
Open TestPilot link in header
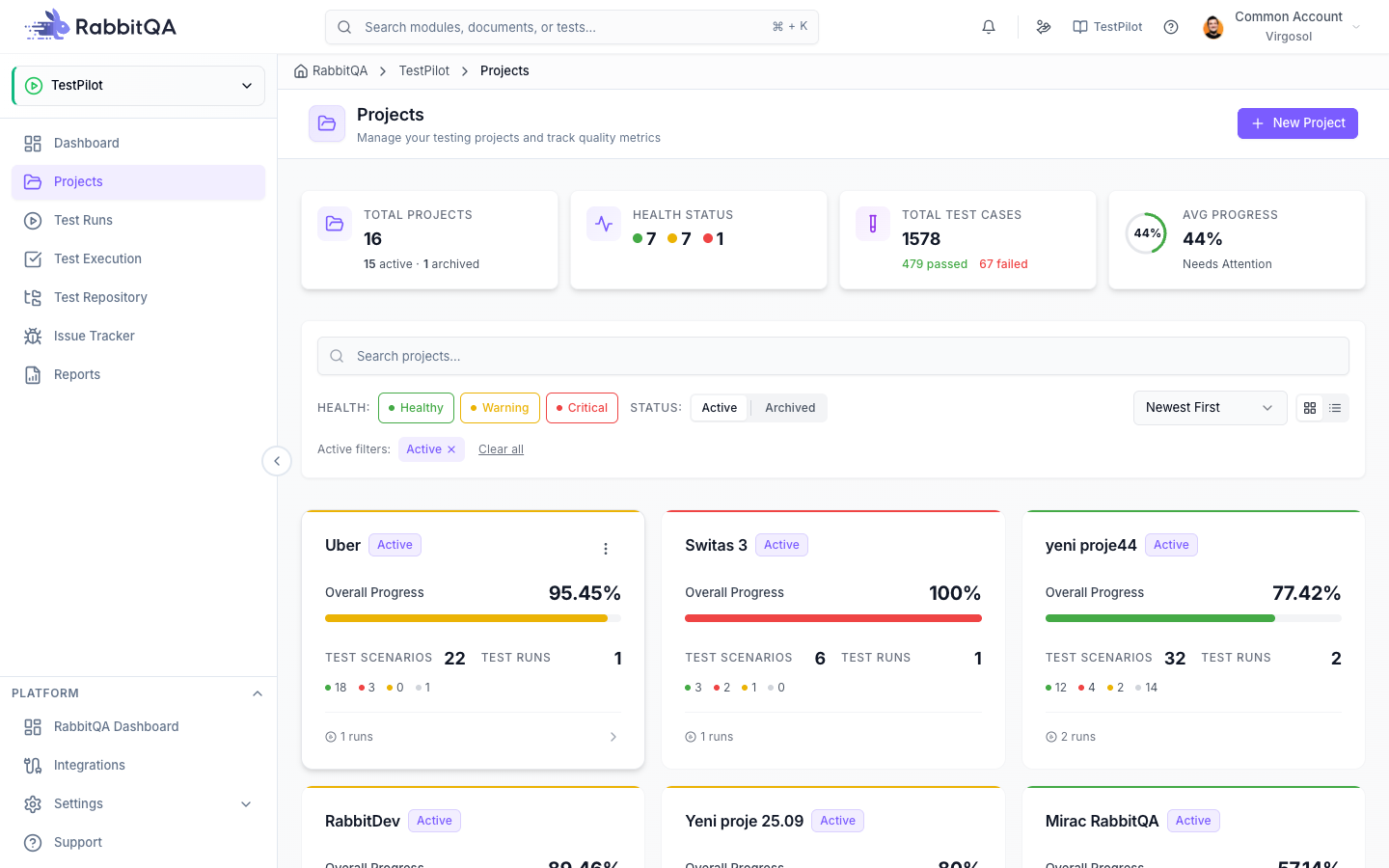point(1107,27)
